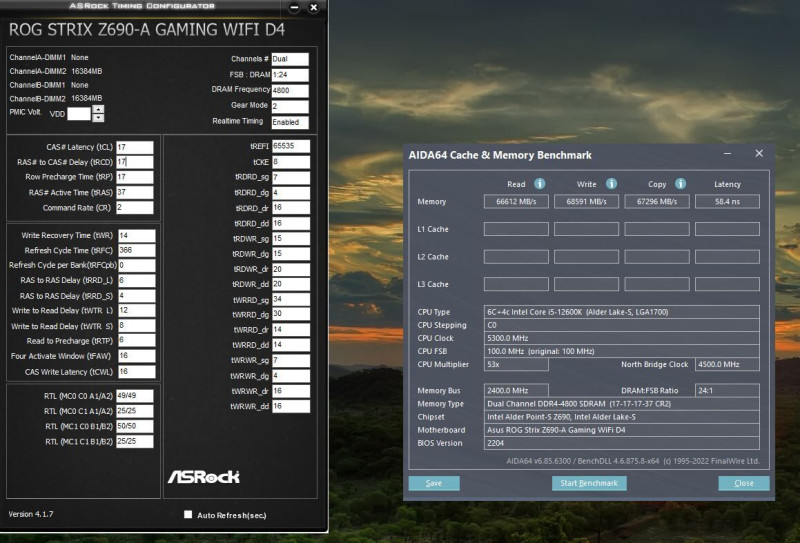Click the tREFI field showing 65535
Screen dimensions: 800x543
(x=291, y=146)
